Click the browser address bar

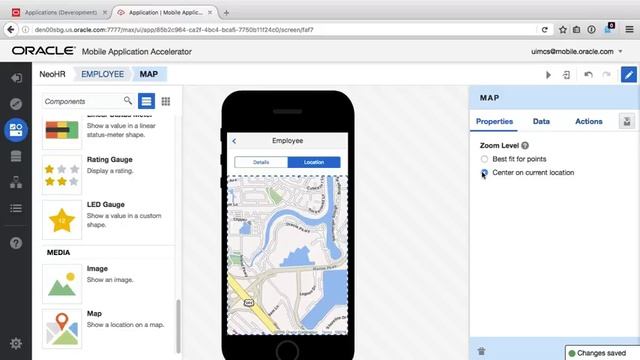tap(282, 29)
